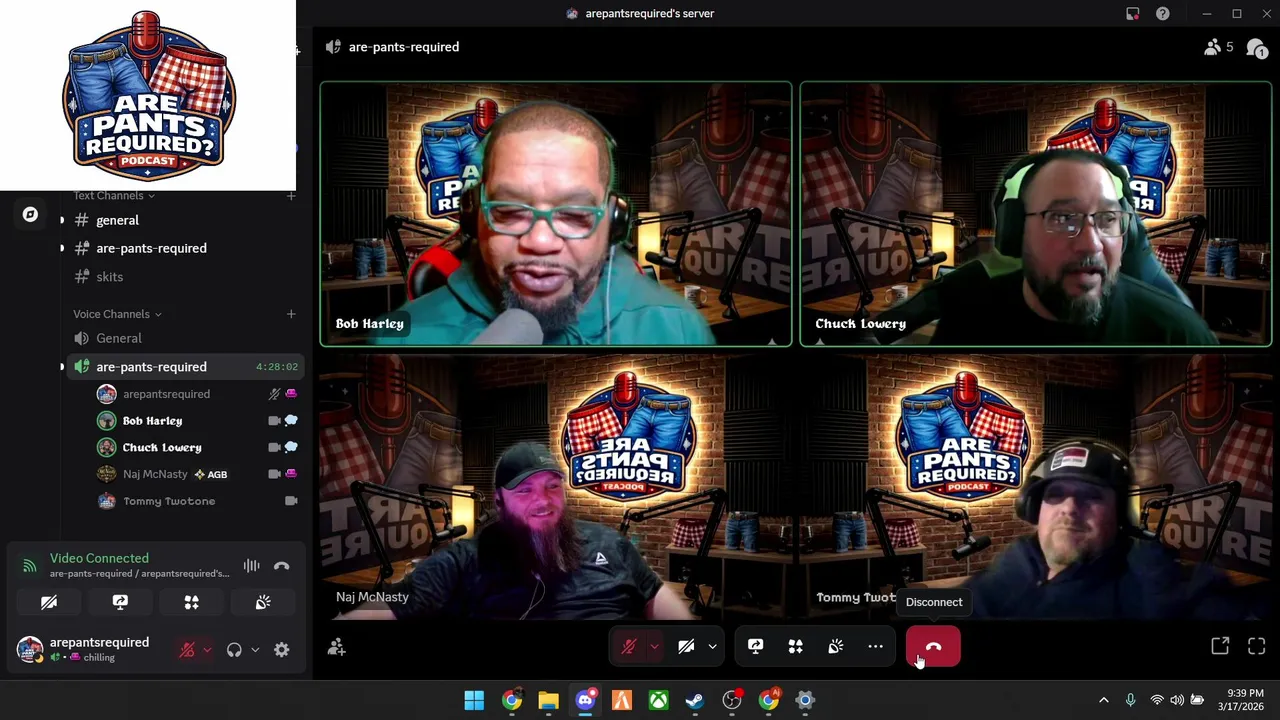
Task: Show hidden system tray icons
Action: (1103, 700)
